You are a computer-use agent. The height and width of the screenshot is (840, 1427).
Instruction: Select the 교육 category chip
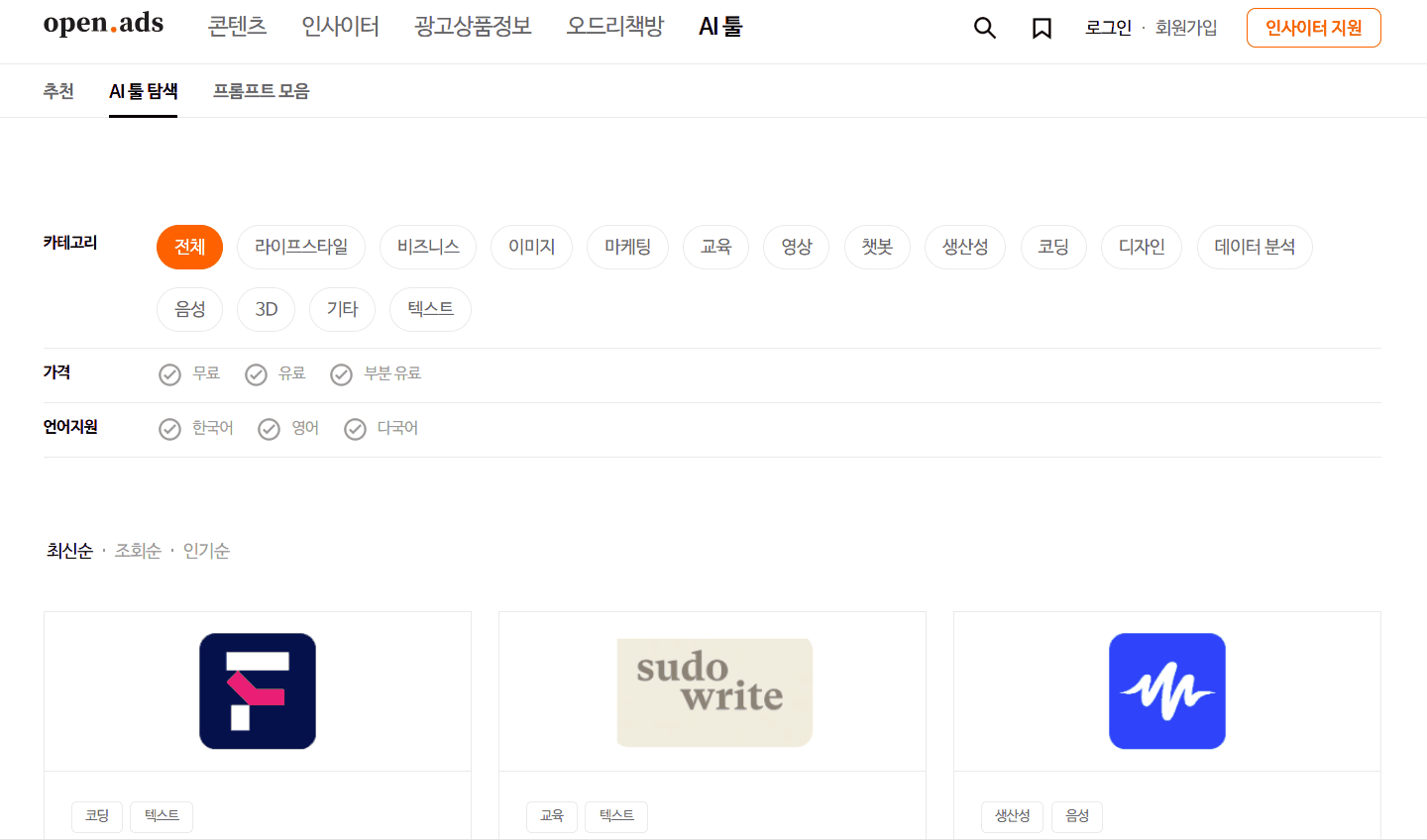coord(715,247)
